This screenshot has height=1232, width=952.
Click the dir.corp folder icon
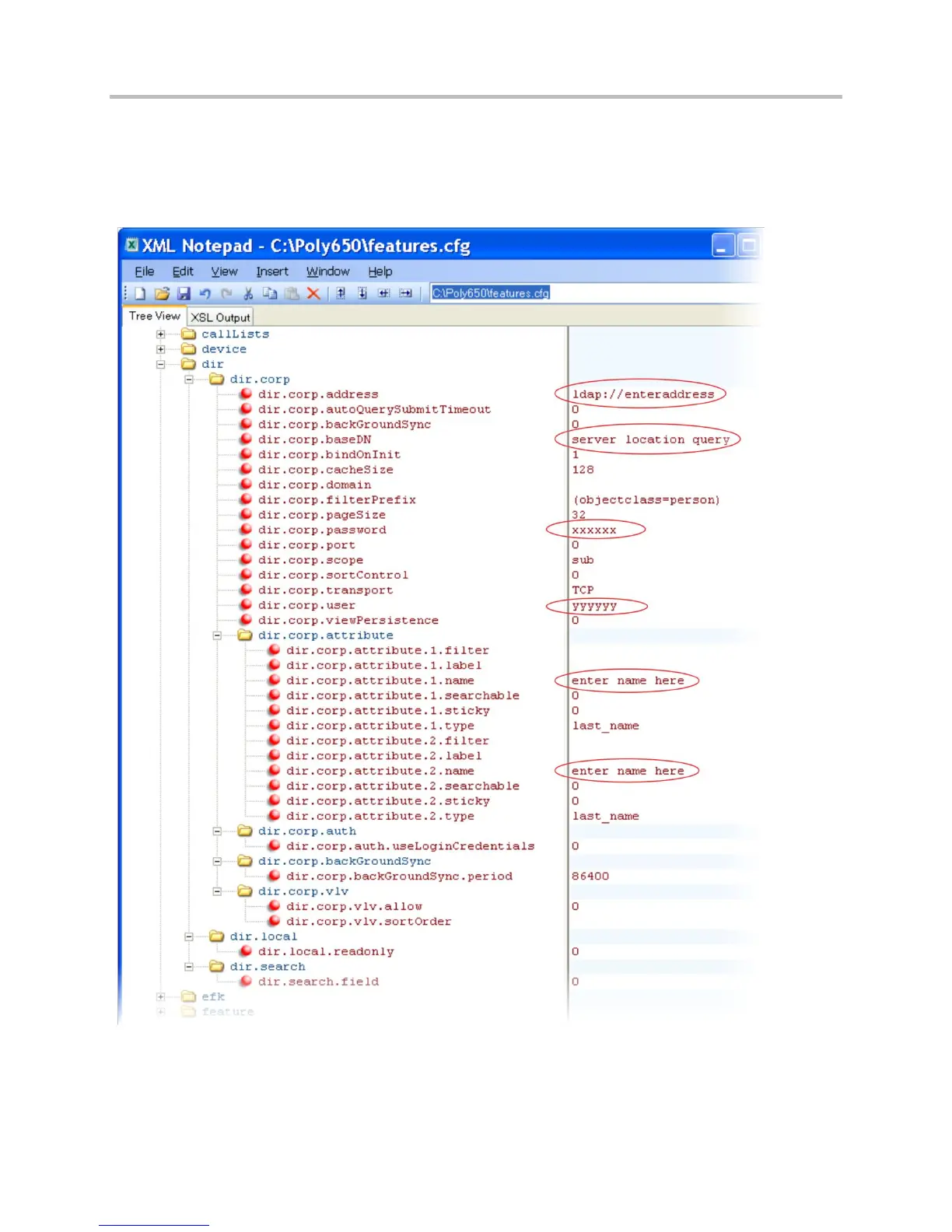pyautogui.click(x=216, y=379)
